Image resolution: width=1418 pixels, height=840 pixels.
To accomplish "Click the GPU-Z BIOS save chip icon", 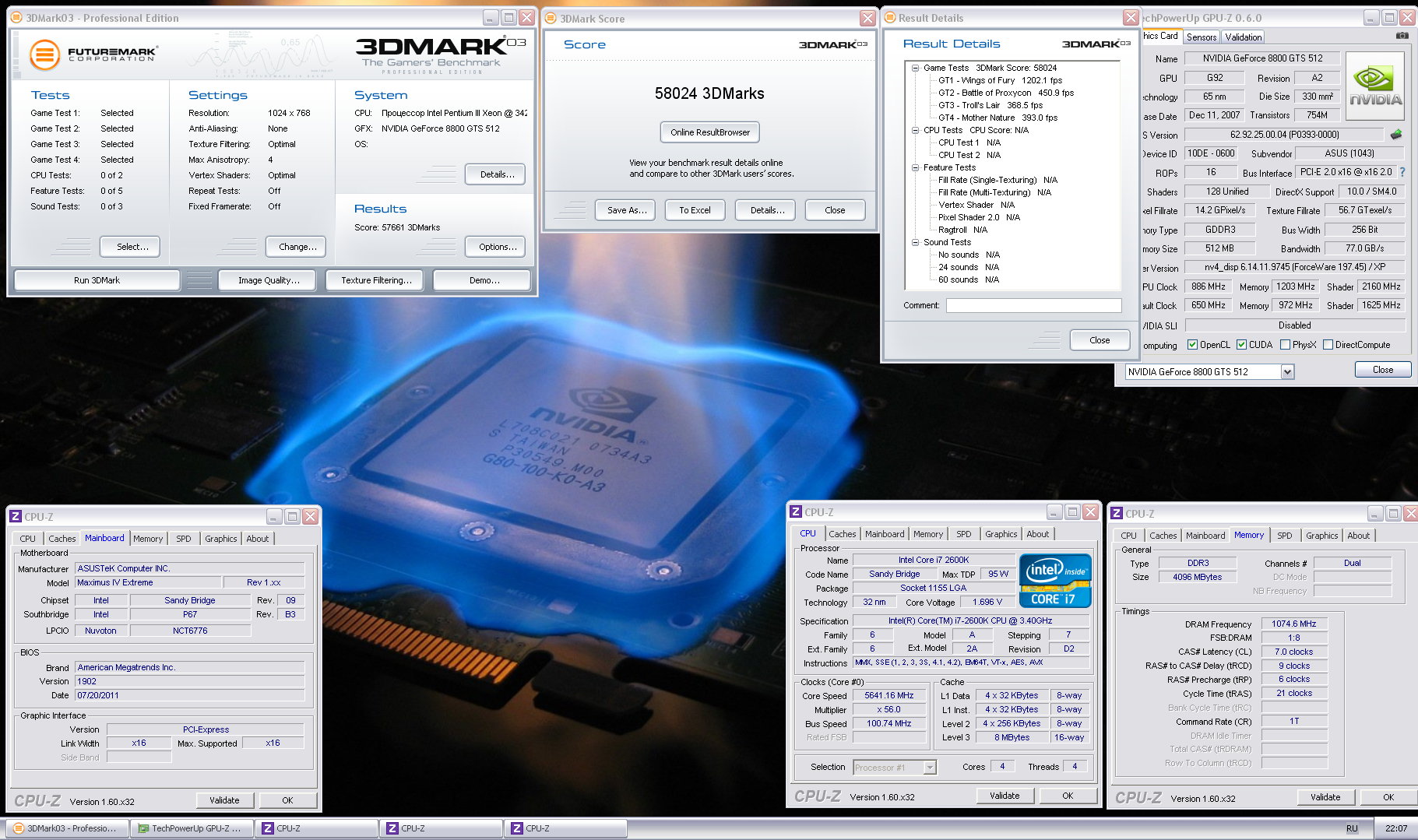I will coord(1396,134).
